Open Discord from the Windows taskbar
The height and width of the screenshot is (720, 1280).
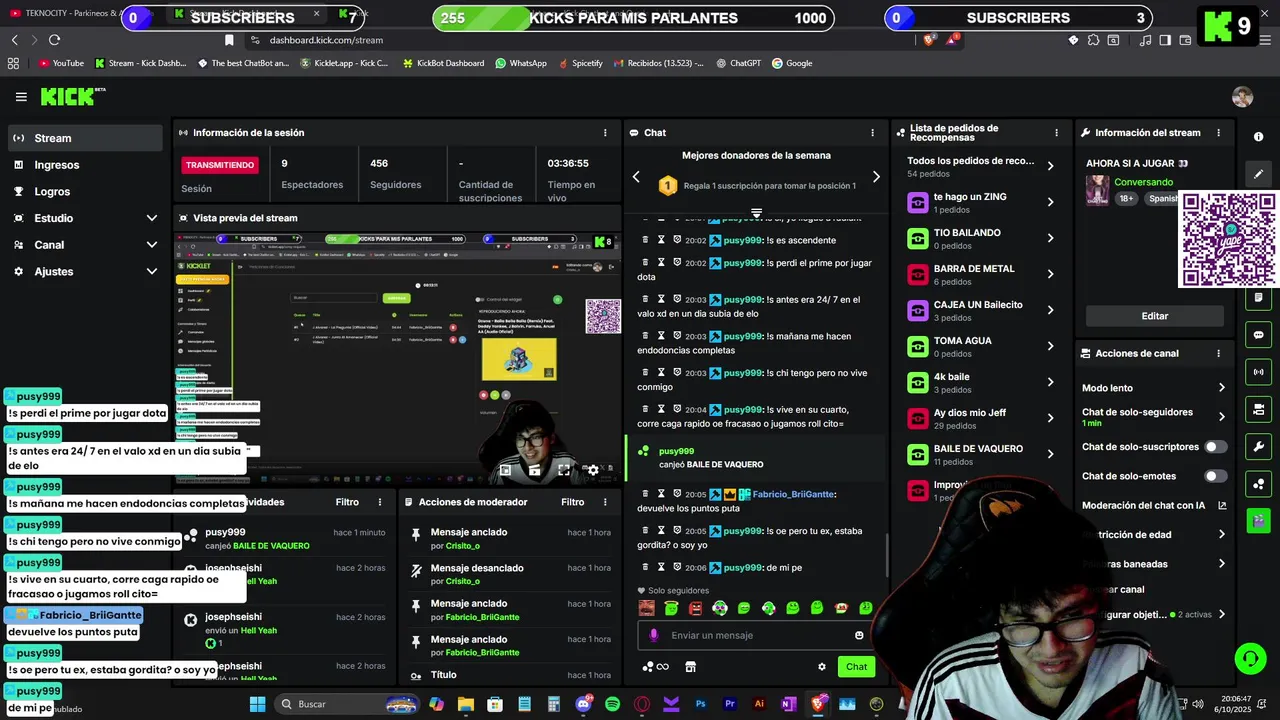(x=583, y=704)
